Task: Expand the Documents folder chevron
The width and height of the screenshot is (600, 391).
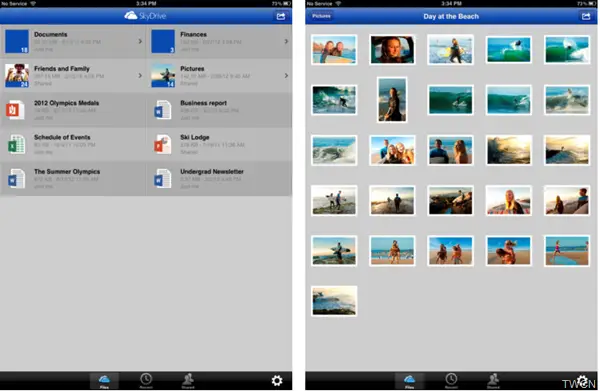Action: click(x=140, y=41)
